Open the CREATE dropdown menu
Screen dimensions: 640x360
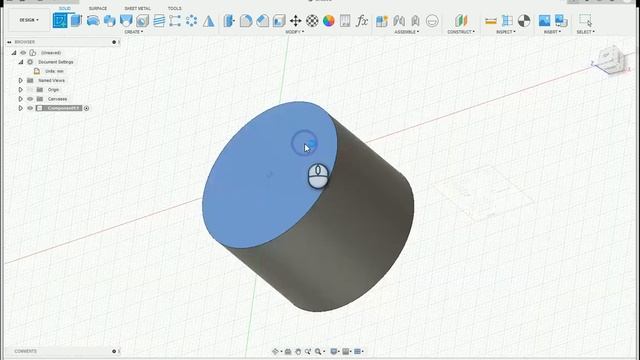(134, 32)
